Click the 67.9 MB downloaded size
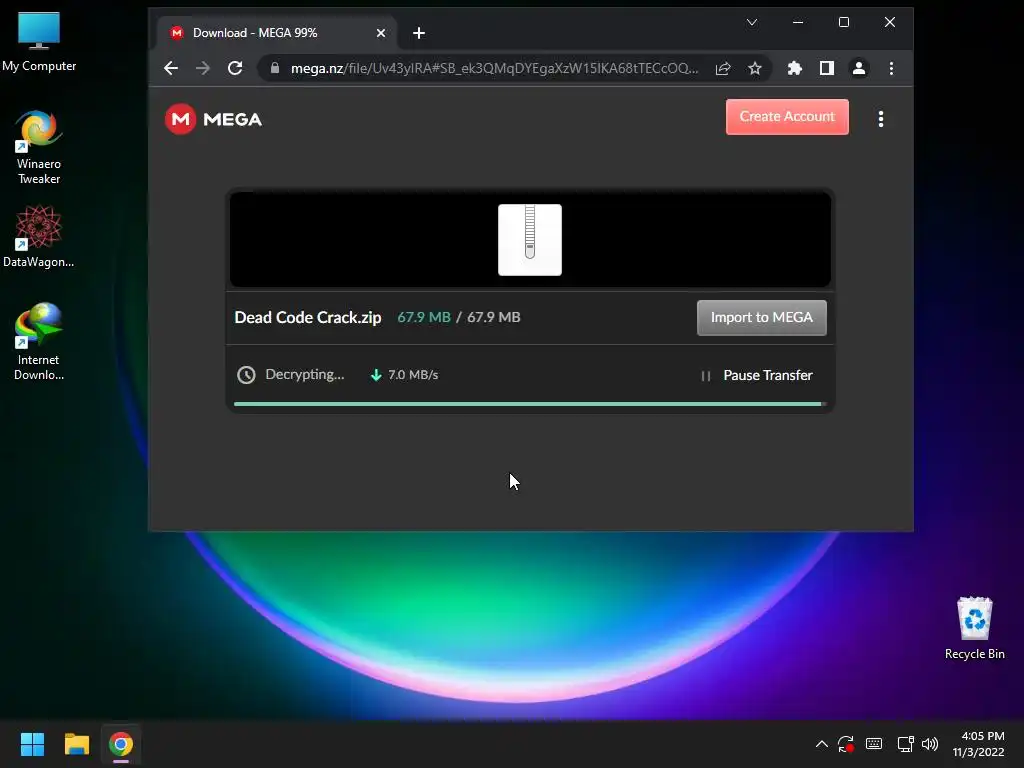Viewport: 1024px width, 768px height. 424,317
